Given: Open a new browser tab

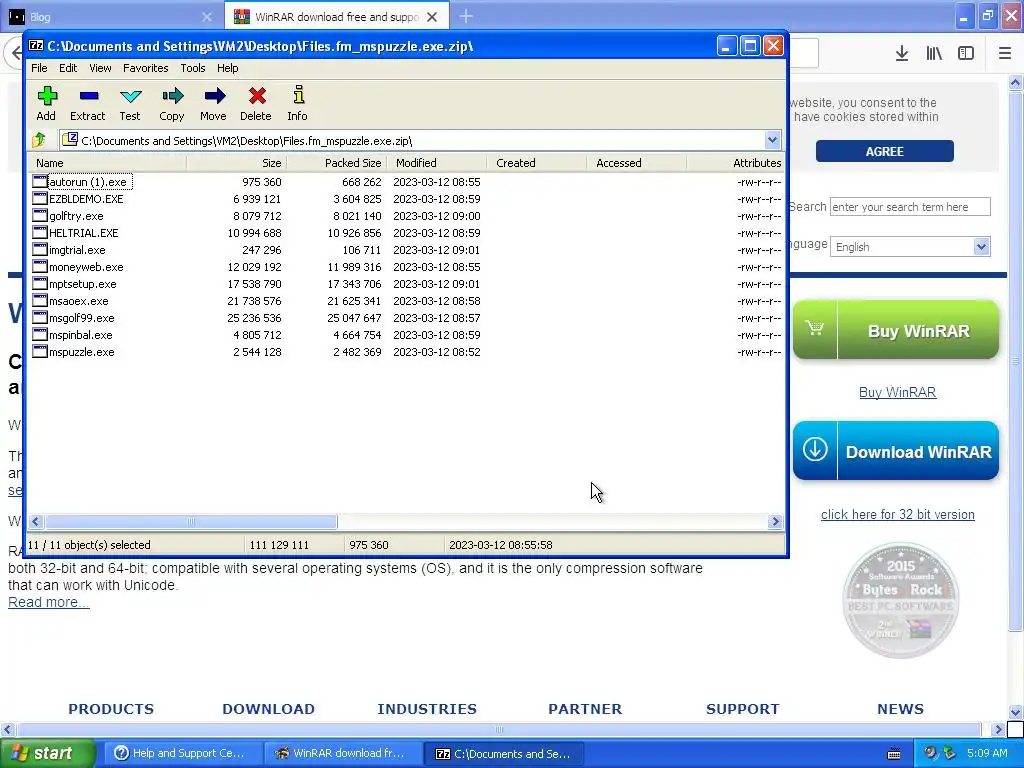Looking at the screenshot, I should pyautogui.click(x=466, y=16).
